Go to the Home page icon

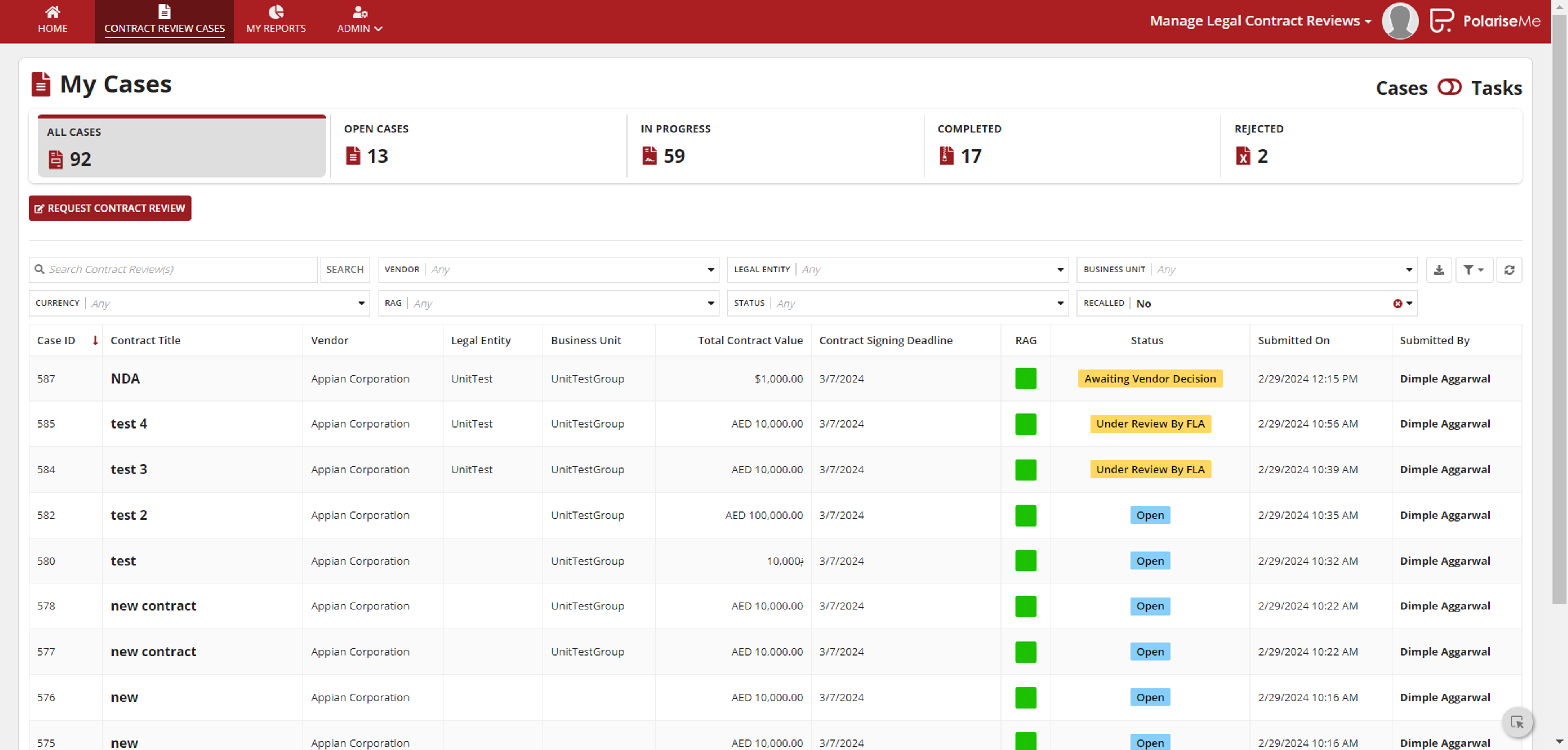pyautogui.click(x=52, y=11)
